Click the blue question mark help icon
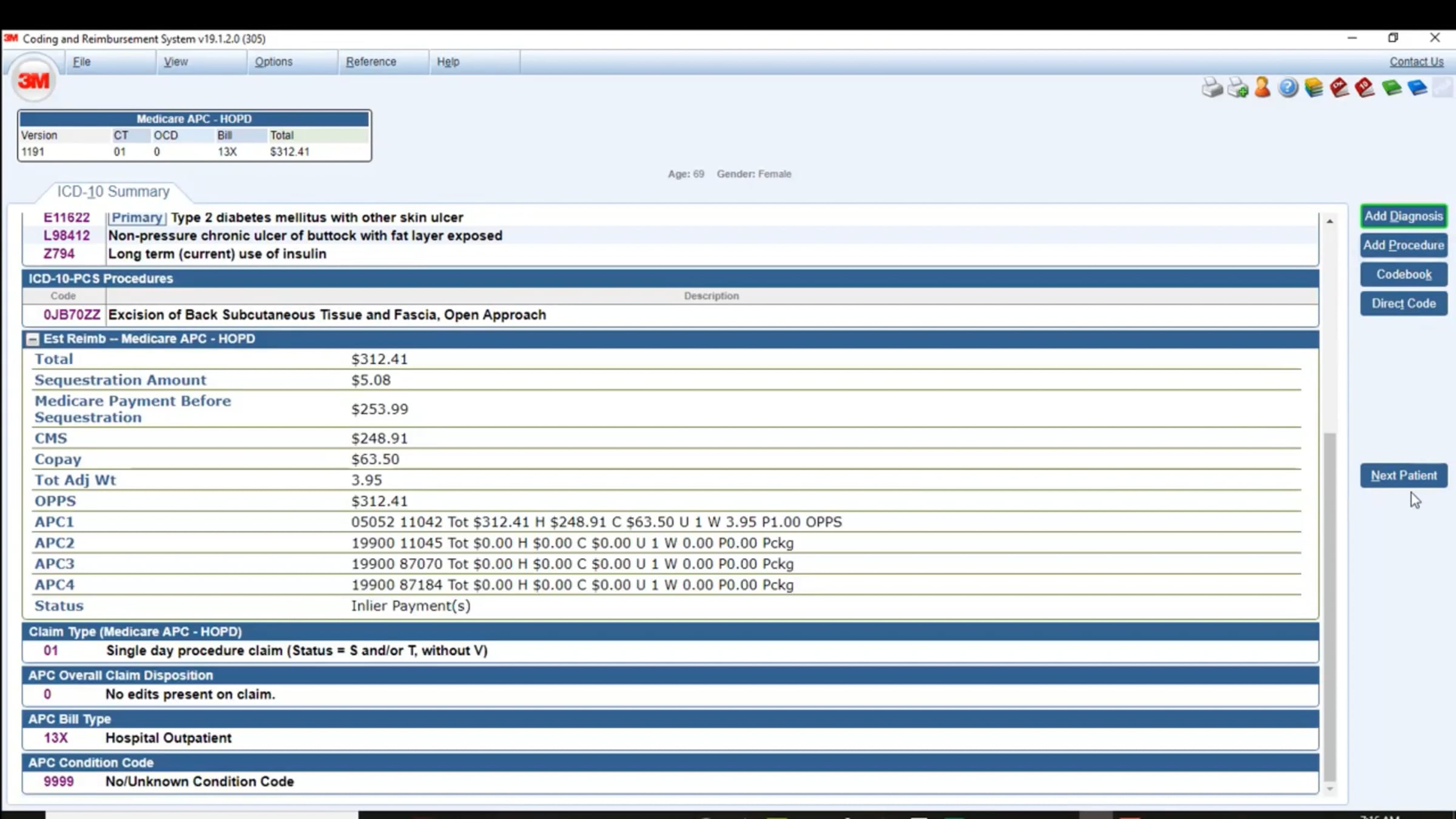 click(x=1288, y=88)
